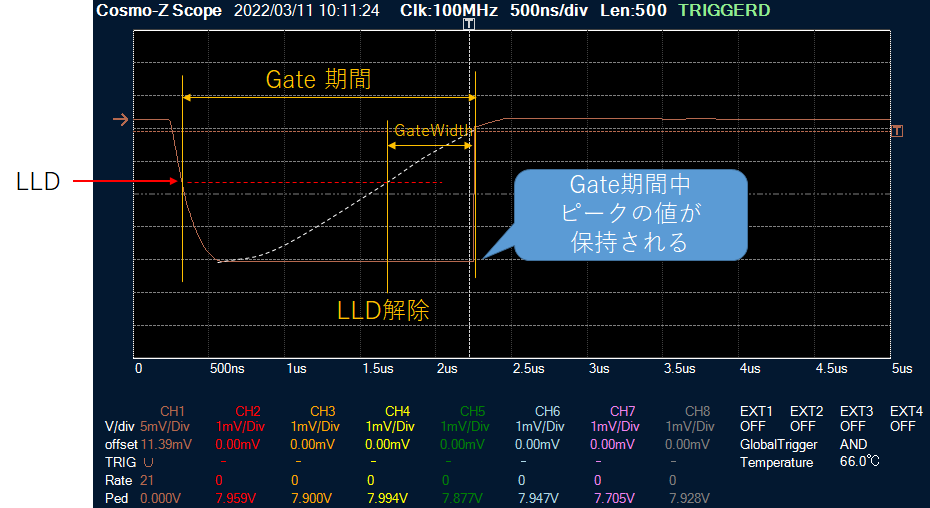930x508 pixels.
Task: Select the trigger level T marker on right edge
Action: [x=897, y=131]
